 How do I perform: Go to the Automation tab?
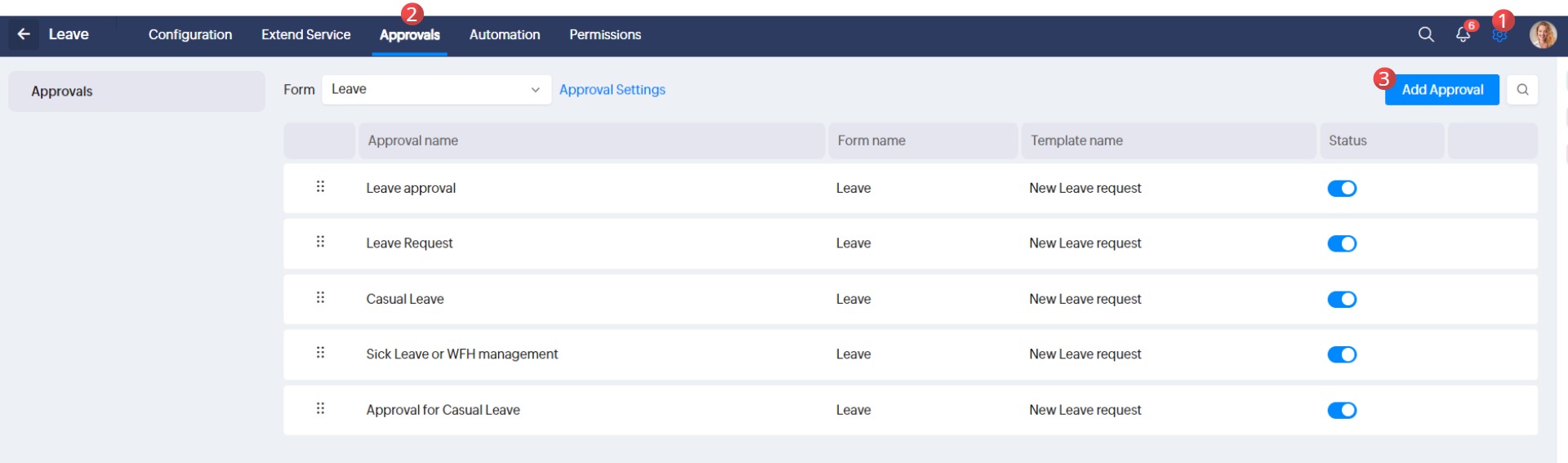[505, 34]
